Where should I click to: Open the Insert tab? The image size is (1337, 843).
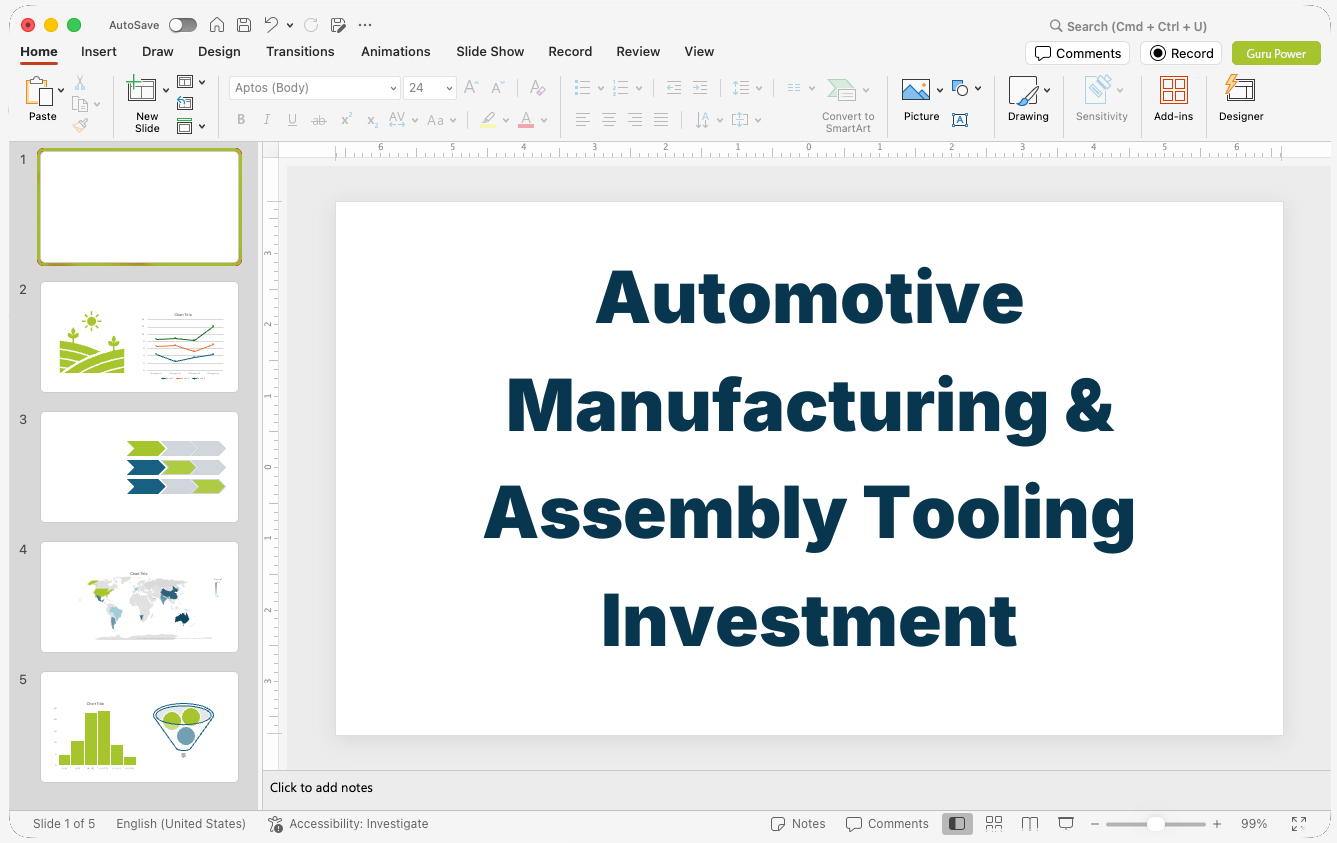click(99, 51)
